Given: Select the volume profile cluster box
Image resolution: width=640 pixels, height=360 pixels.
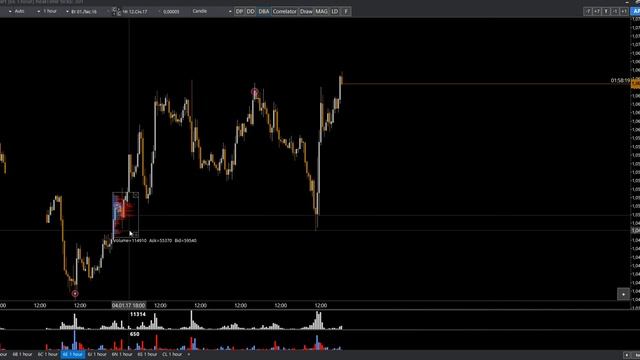Looking at the screenshot, I should click(x=125, y=215).
